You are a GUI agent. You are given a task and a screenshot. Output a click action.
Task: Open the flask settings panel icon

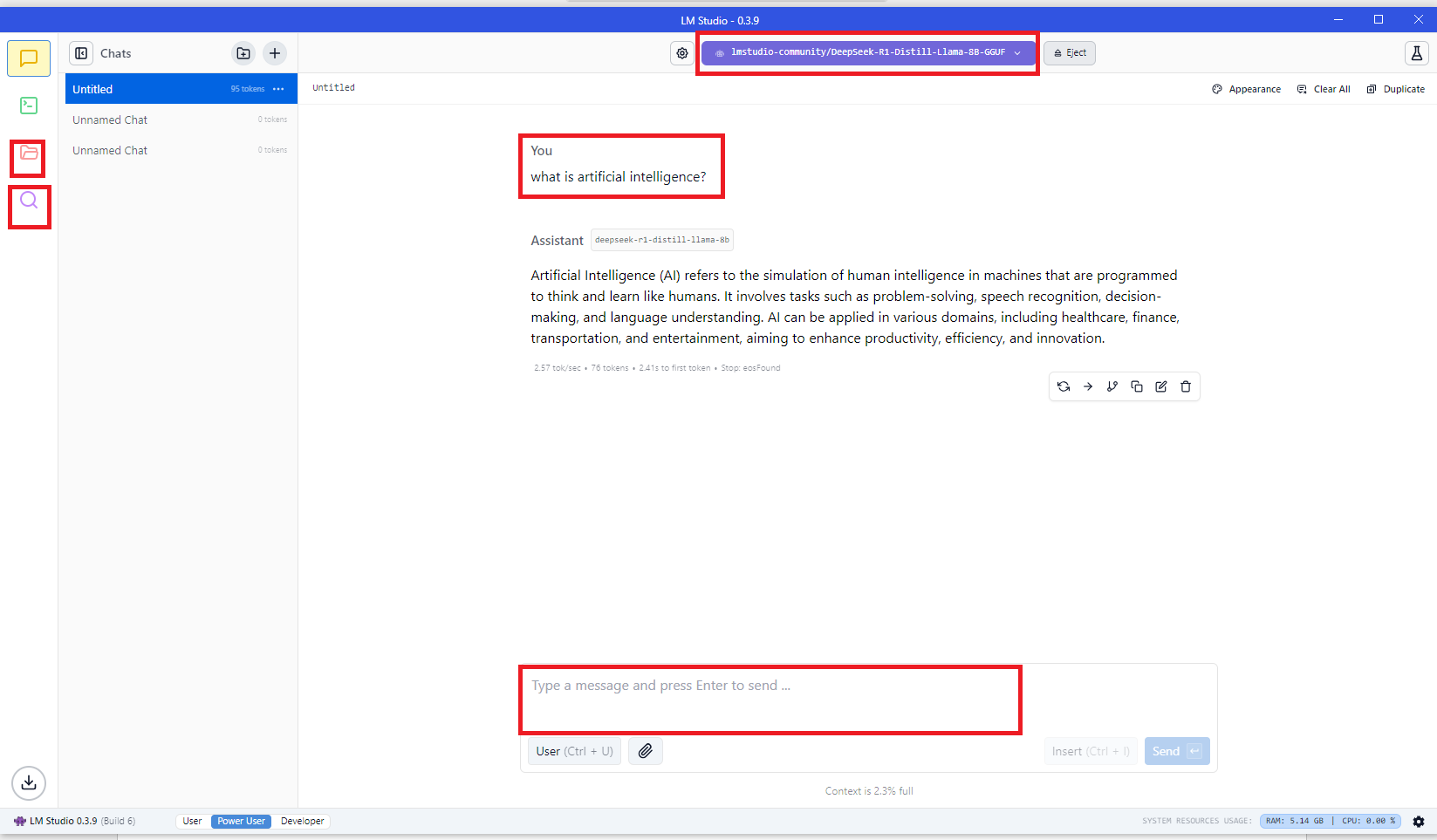[x=1416, y=53]
